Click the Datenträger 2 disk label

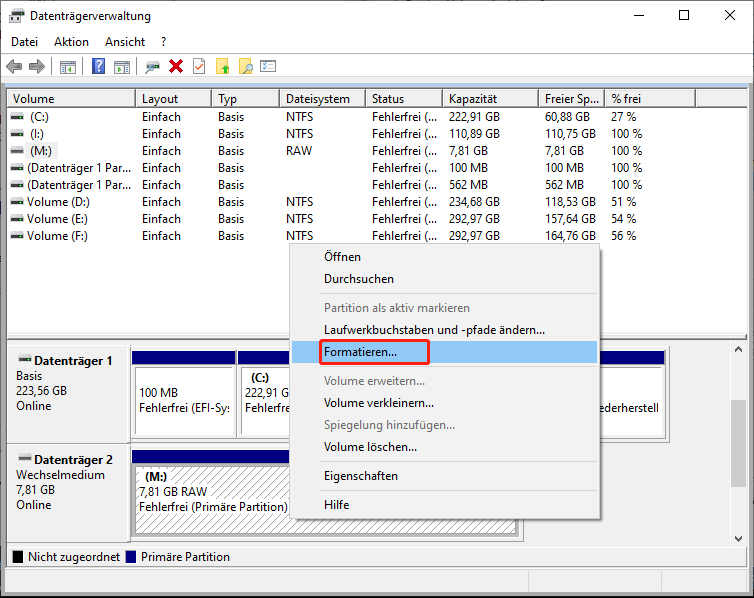coord(74,459)
